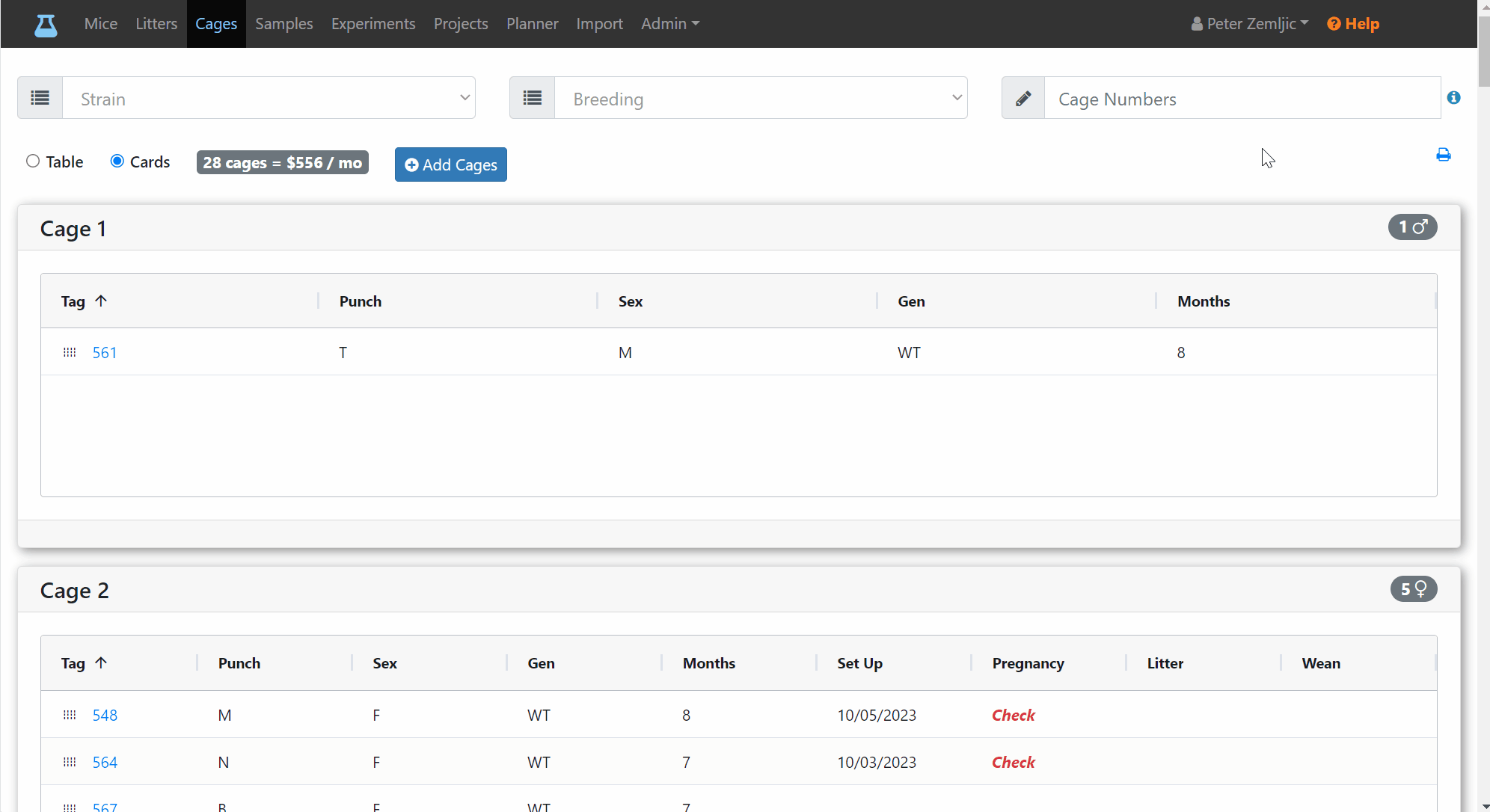Click the Add Cages button
The image size is (1490, 812).
tap(451, 164)
